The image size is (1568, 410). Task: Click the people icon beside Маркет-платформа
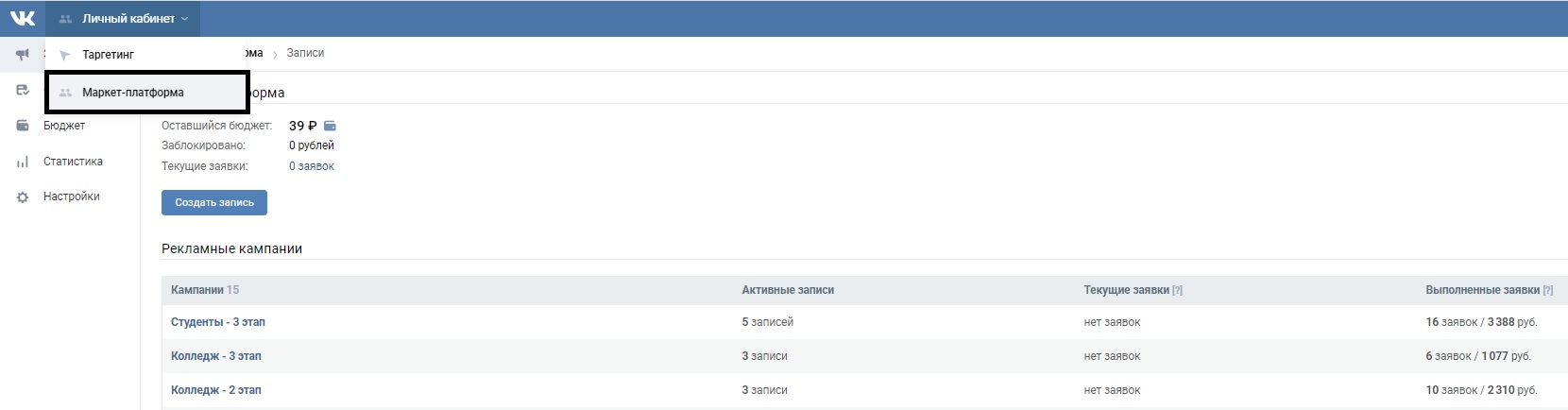pos(65,93)
